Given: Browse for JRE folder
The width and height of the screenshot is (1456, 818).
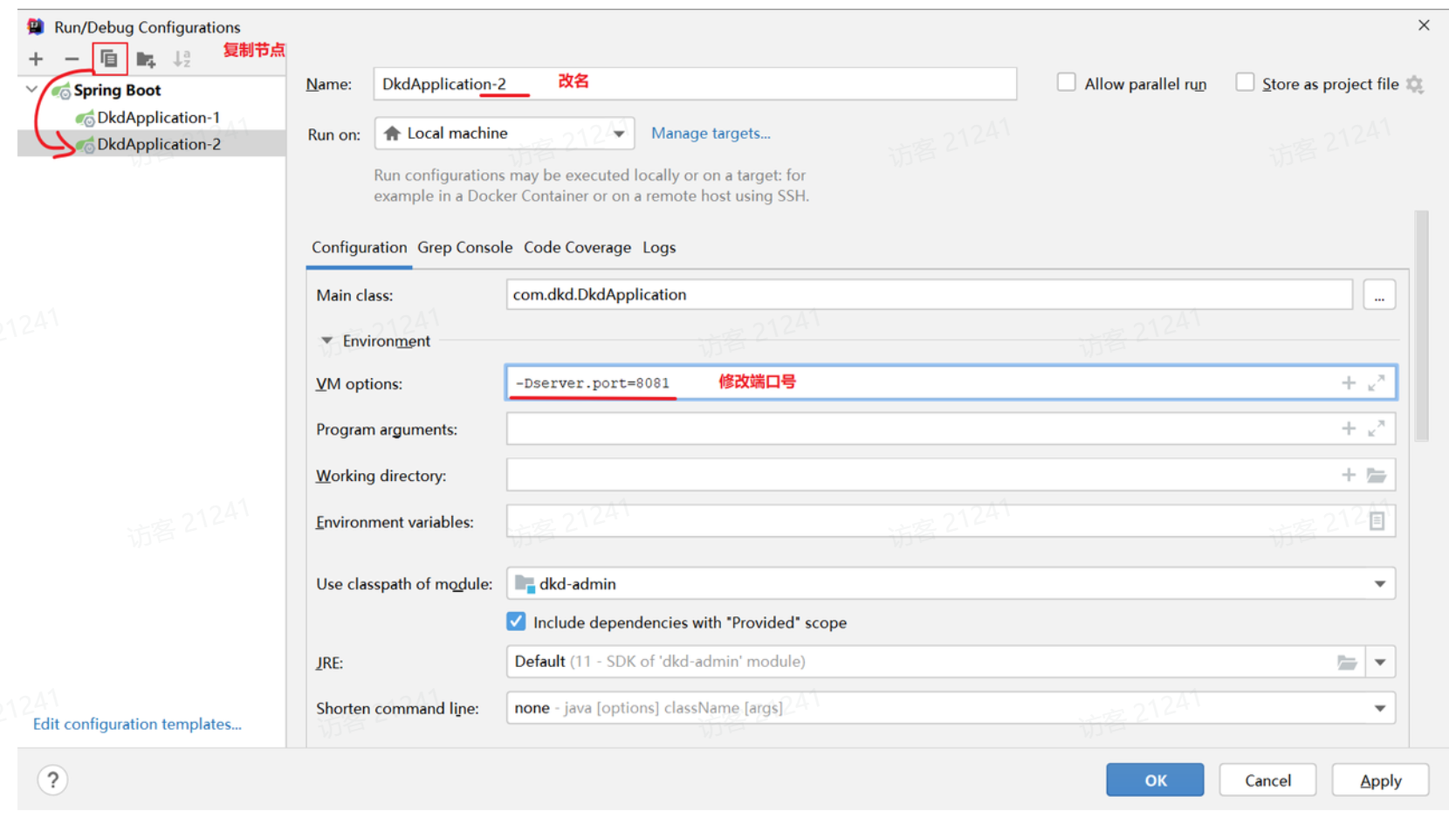Looking at the screenshot, I should click(x=1347, y=663).
